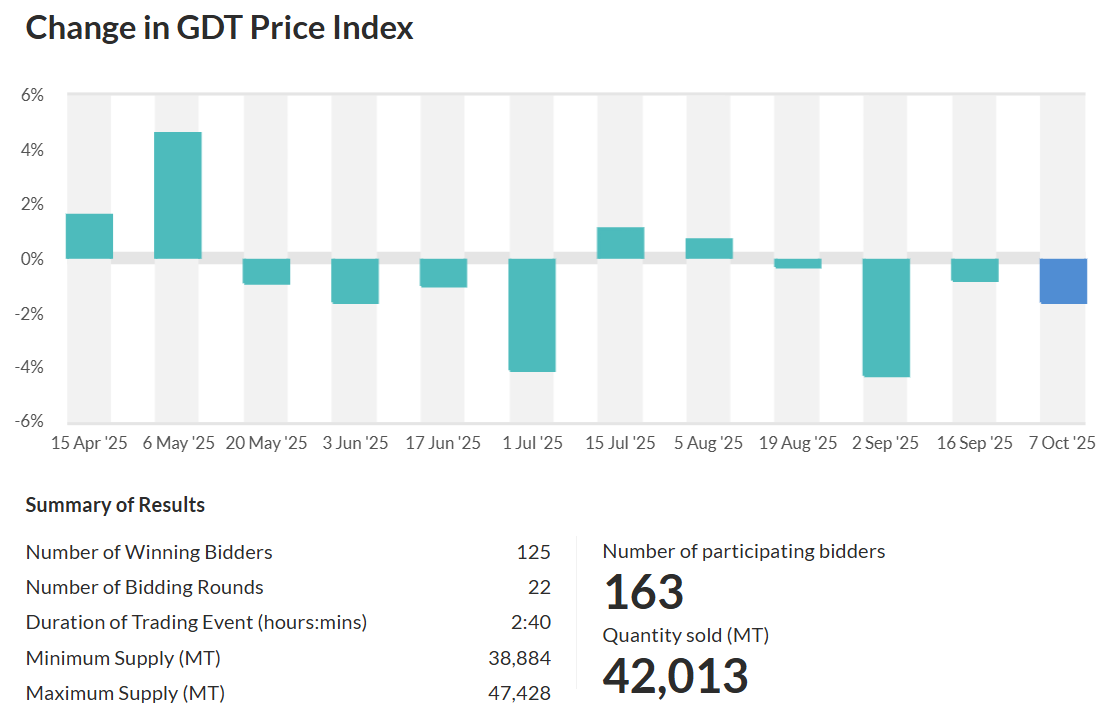
Task: Click the Summary of Results heading
Action: 115,505
